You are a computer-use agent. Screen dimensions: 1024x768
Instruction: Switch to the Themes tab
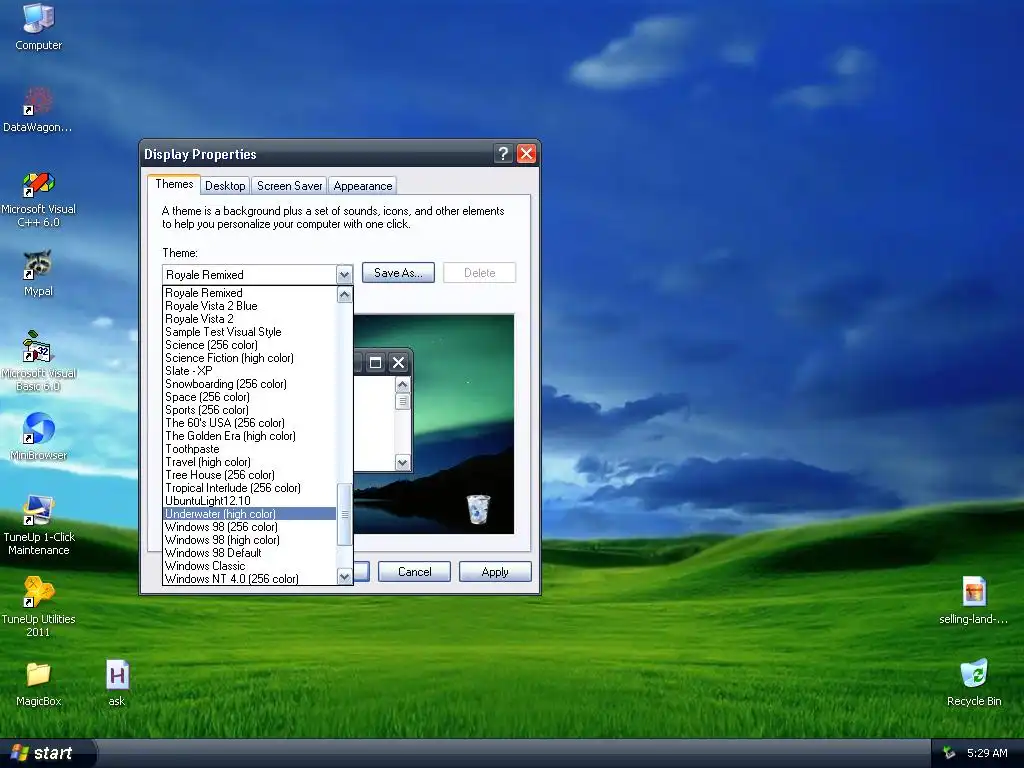174,184
